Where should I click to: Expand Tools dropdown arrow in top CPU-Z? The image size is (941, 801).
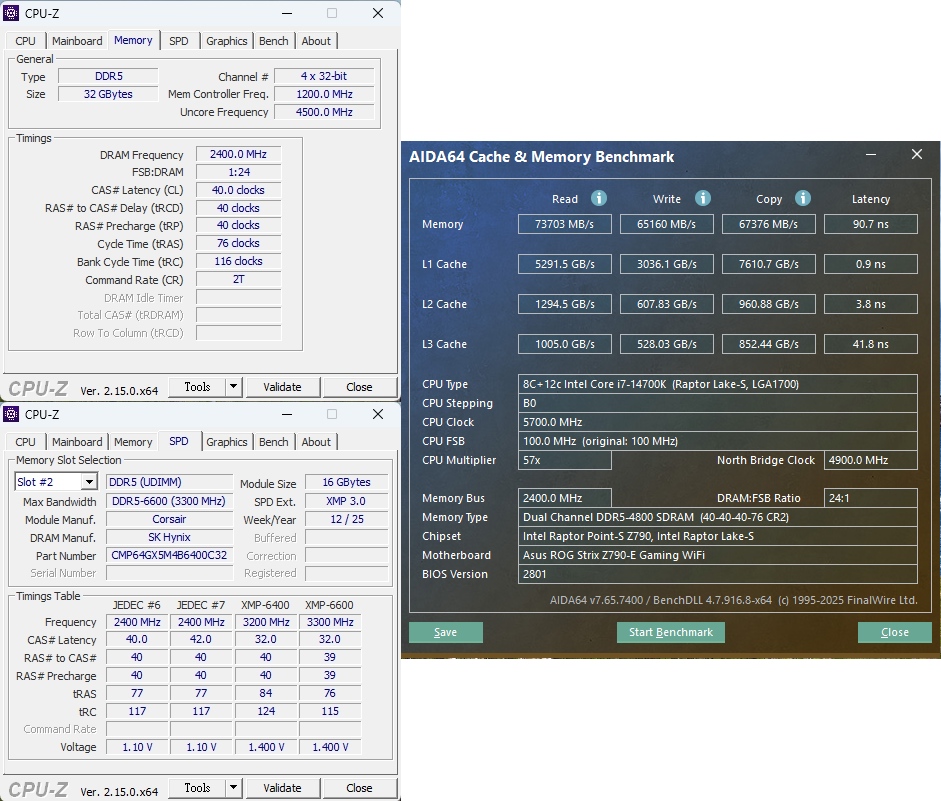point(233,387)
